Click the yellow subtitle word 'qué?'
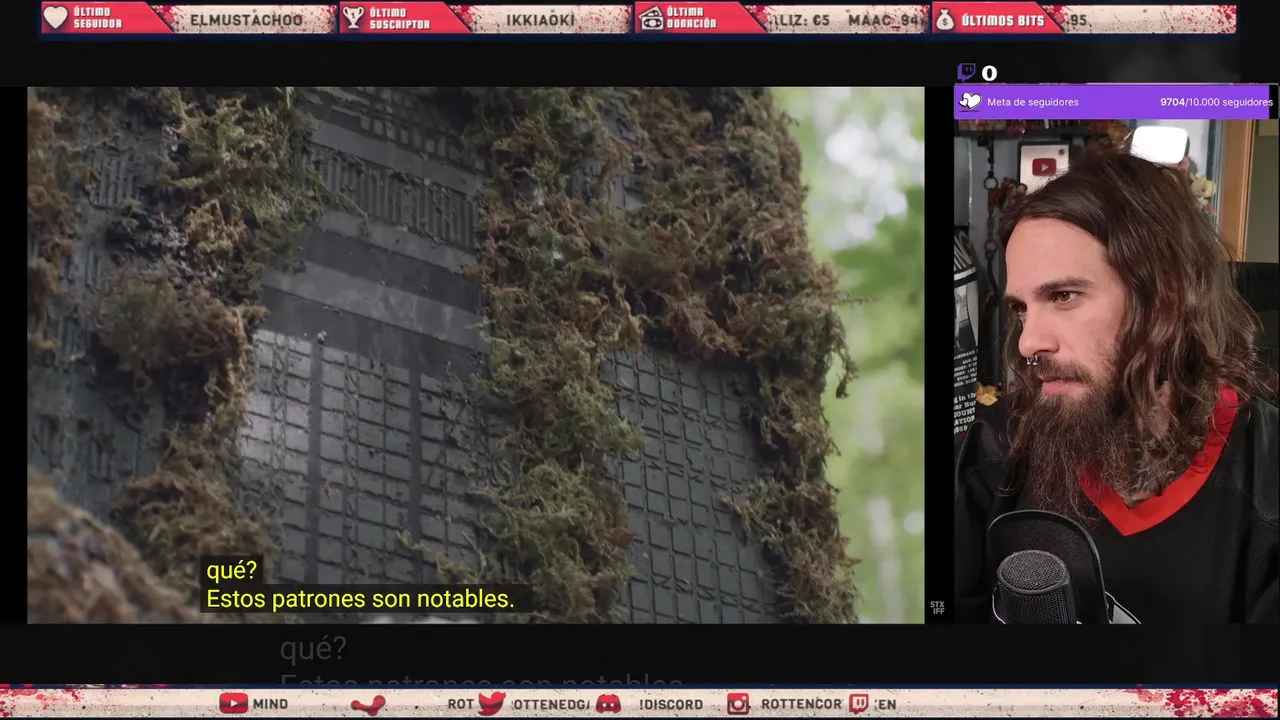 232,571
